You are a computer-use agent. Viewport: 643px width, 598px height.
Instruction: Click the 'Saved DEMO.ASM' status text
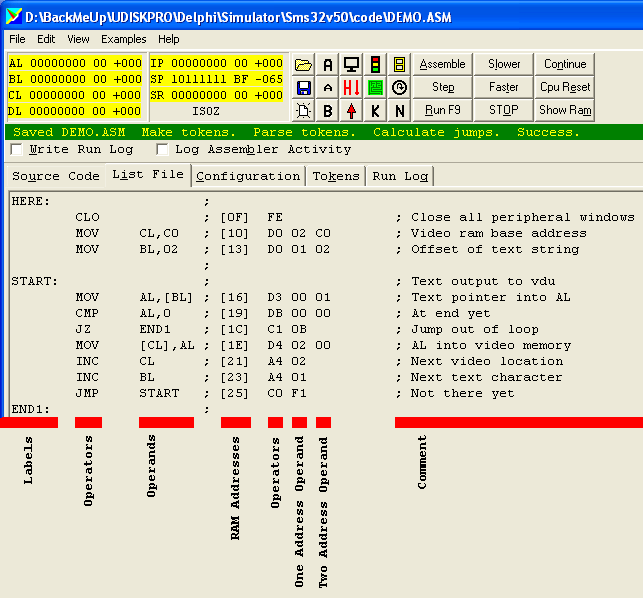click(69, 132)
